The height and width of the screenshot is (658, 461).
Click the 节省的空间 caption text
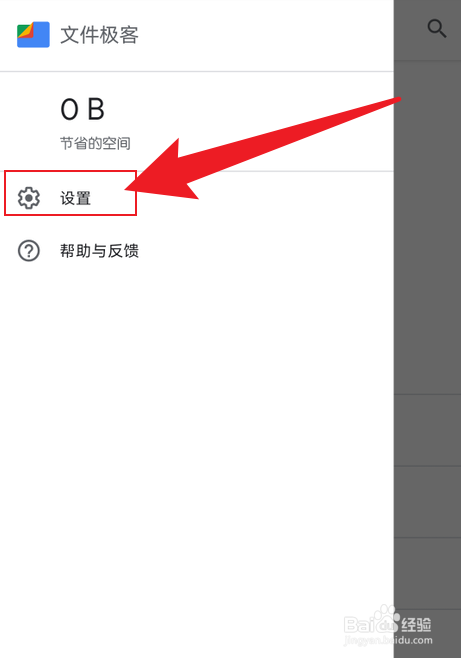95,144
